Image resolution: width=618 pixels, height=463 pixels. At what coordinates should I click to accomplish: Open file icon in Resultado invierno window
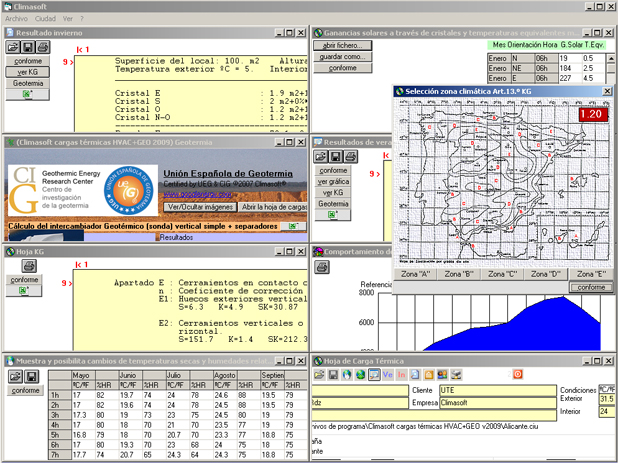[x=13, y=47]
